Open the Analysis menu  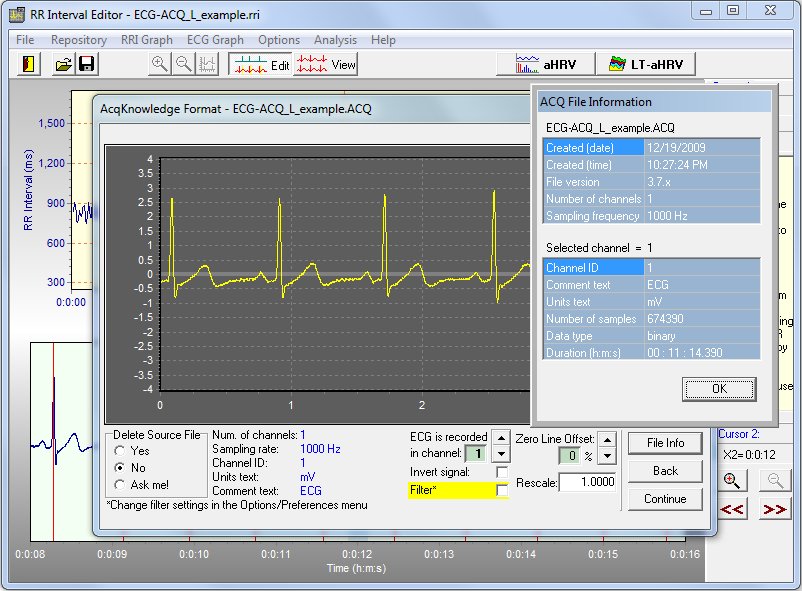click(335, 40)
